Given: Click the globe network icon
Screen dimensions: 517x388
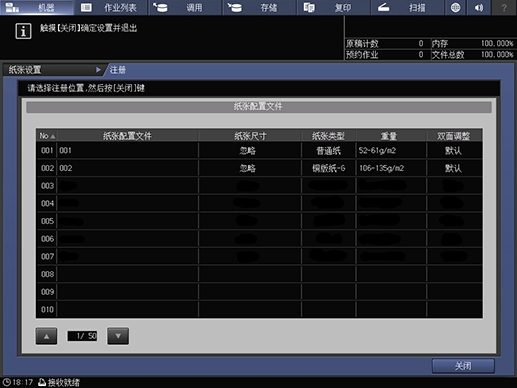Looking at the screenshot, I should 455,7.
